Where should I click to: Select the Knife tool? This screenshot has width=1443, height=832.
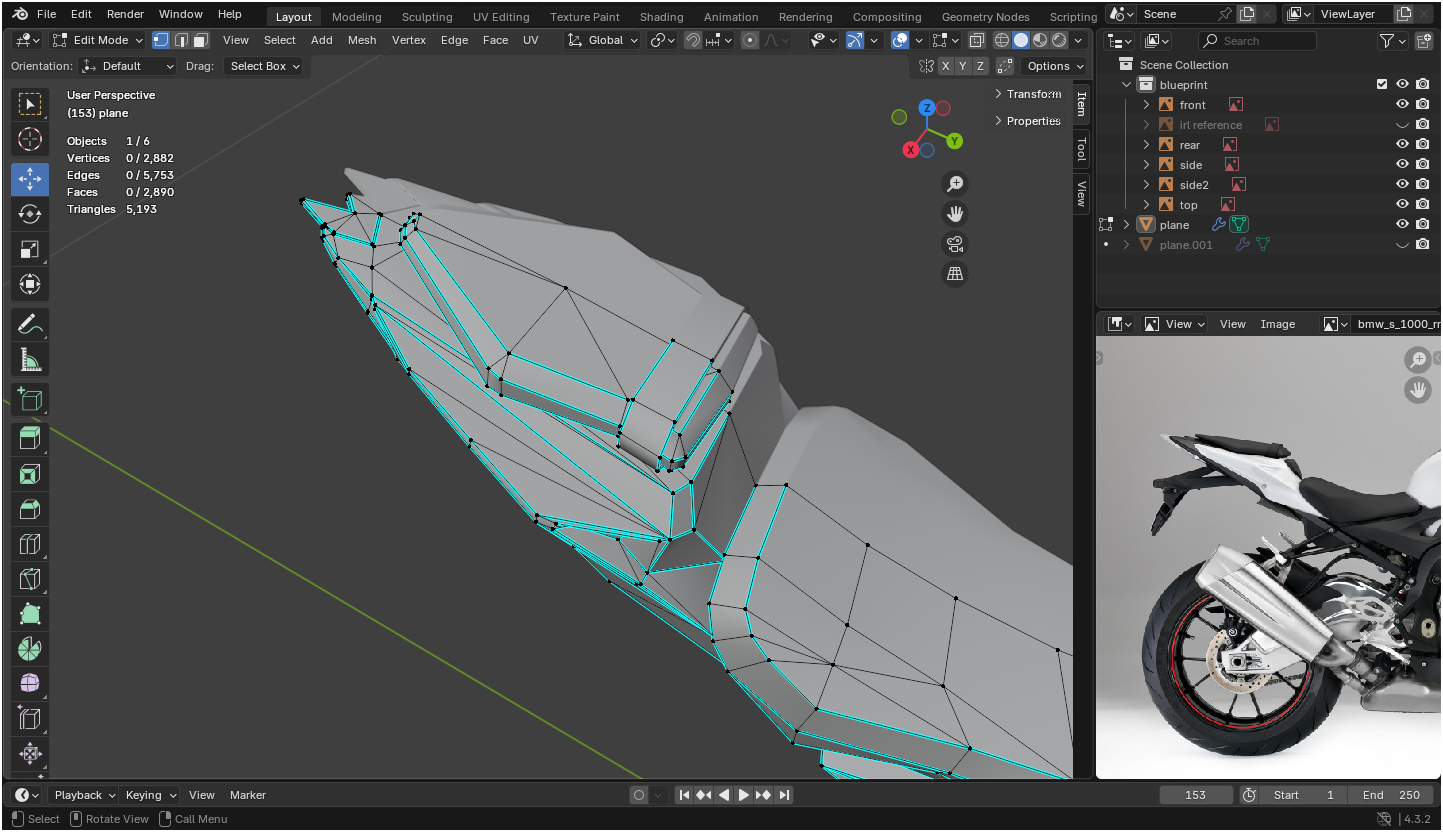click(30, 579)
